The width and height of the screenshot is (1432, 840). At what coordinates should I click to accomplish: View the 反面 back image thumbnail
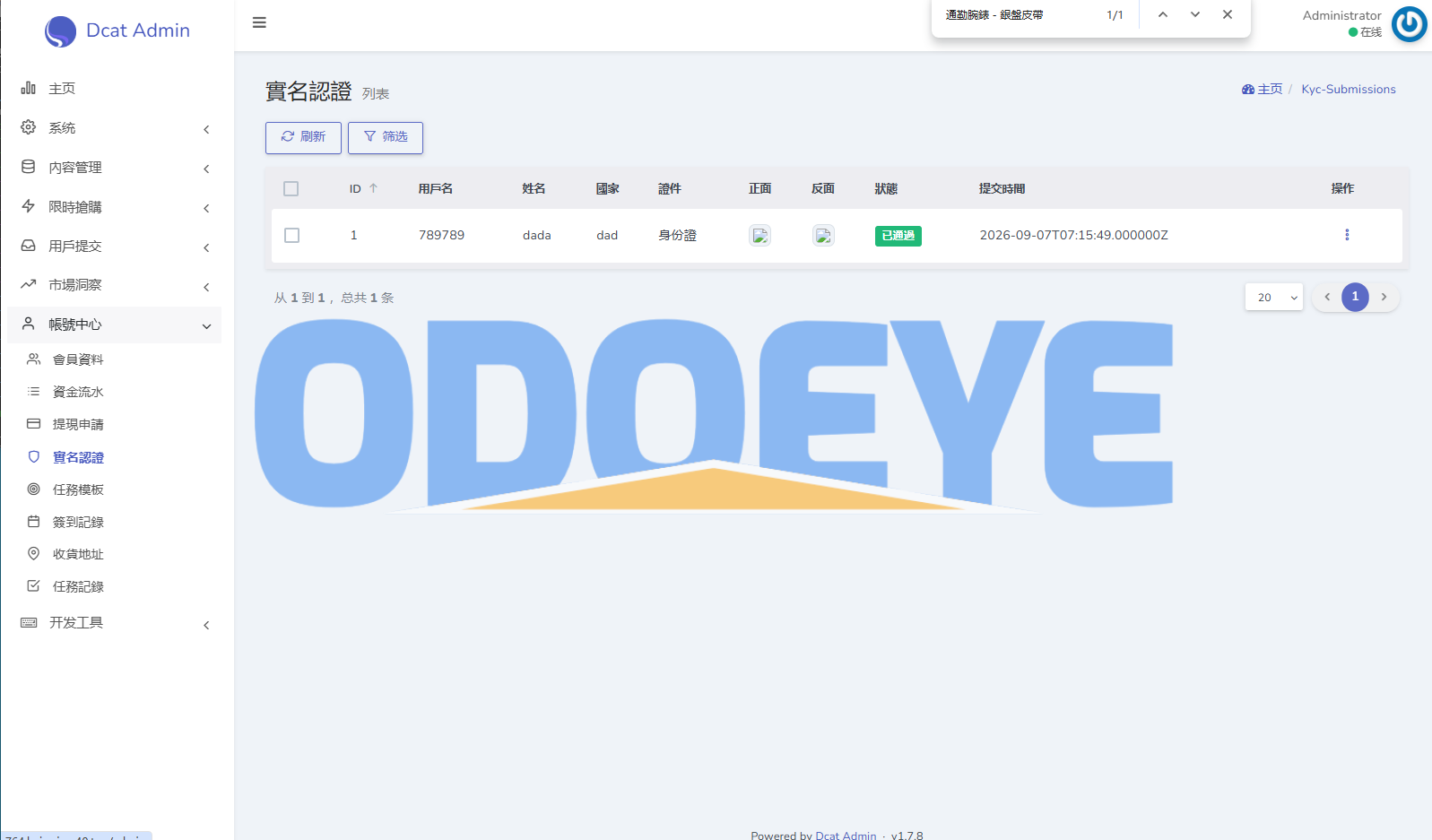[823, 235]
